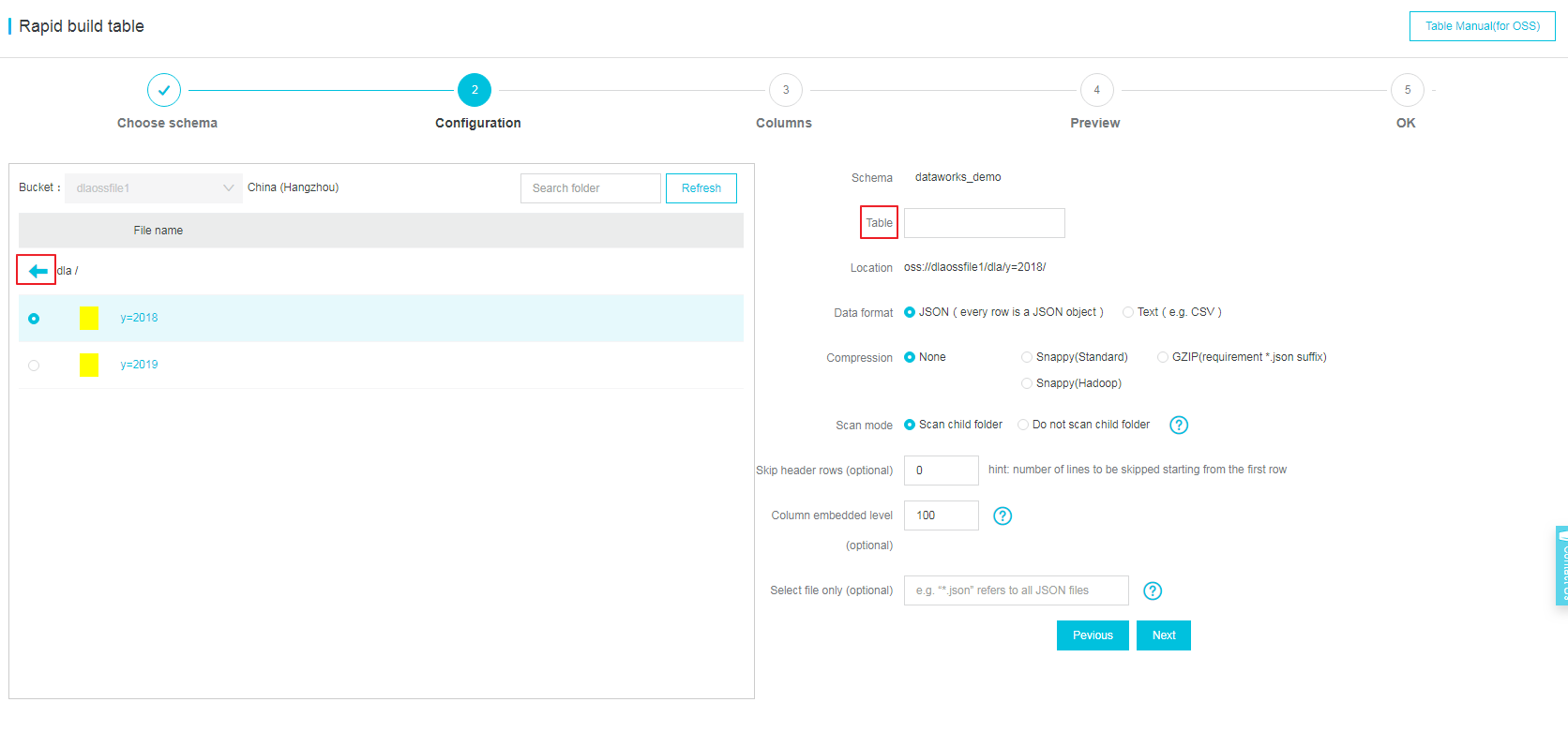Viewport: 1568px width, 732px height.
Task: Select None compression option
Action: (x=910, y=357)
